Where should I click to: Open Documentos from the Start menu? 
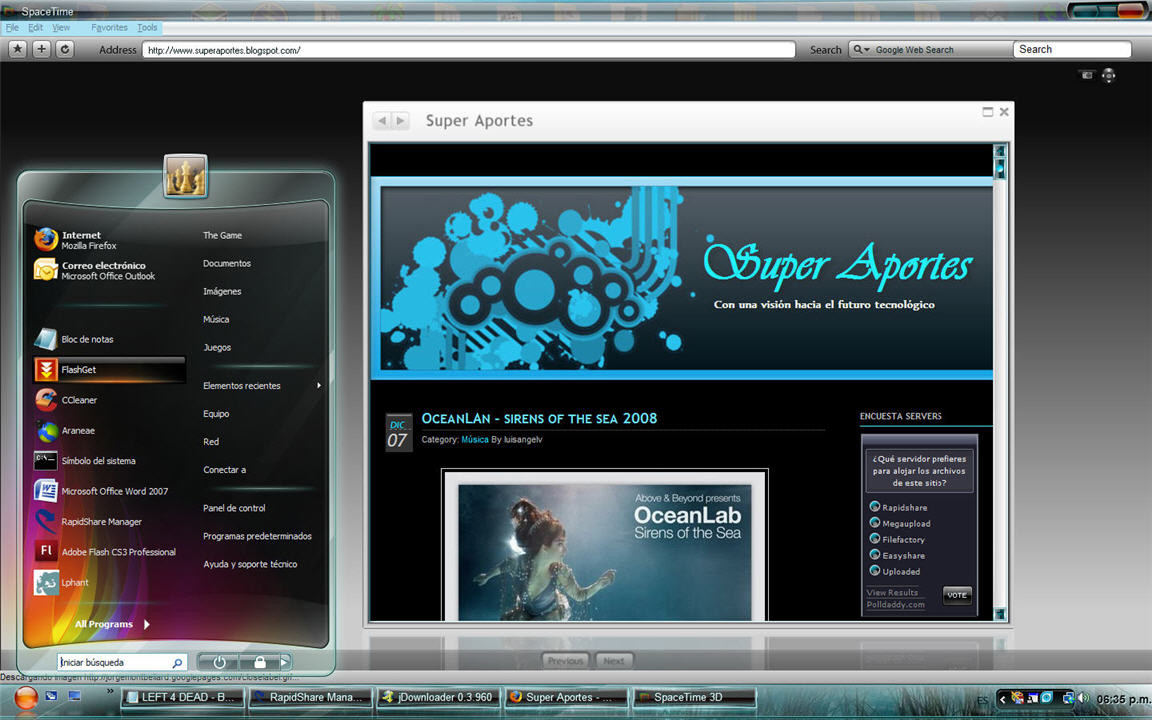pyautogui.click(x=227, y=263)
